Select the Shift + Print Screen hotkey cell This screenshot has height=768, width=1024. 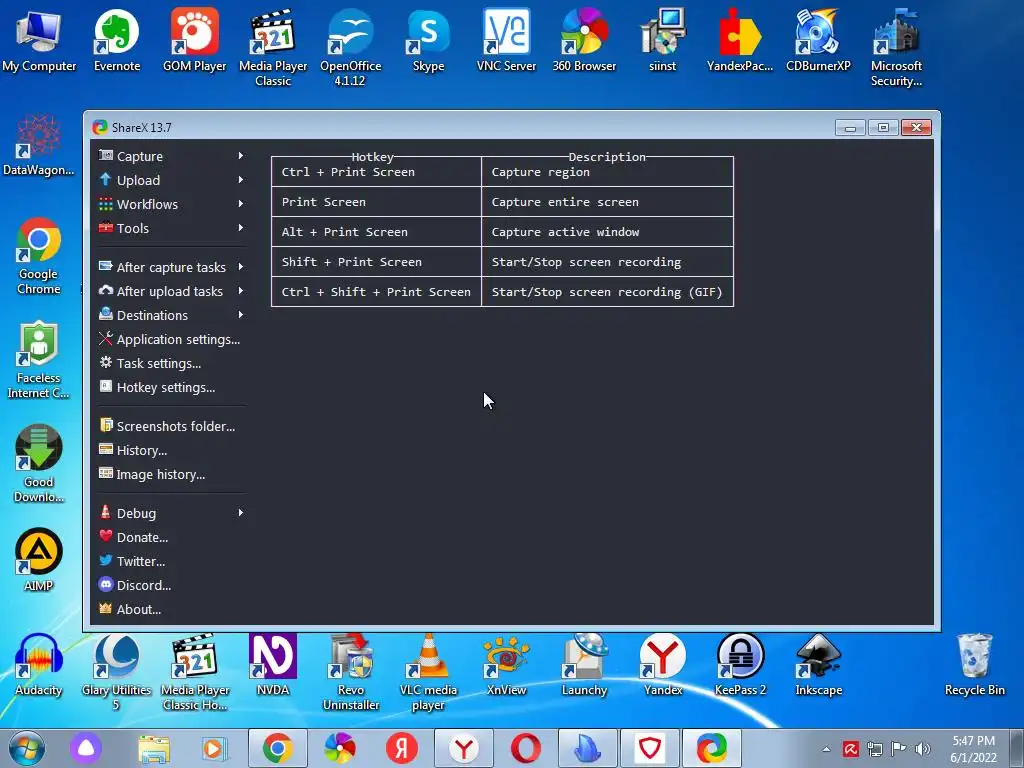pyautogui.click(x=376, y=262)
